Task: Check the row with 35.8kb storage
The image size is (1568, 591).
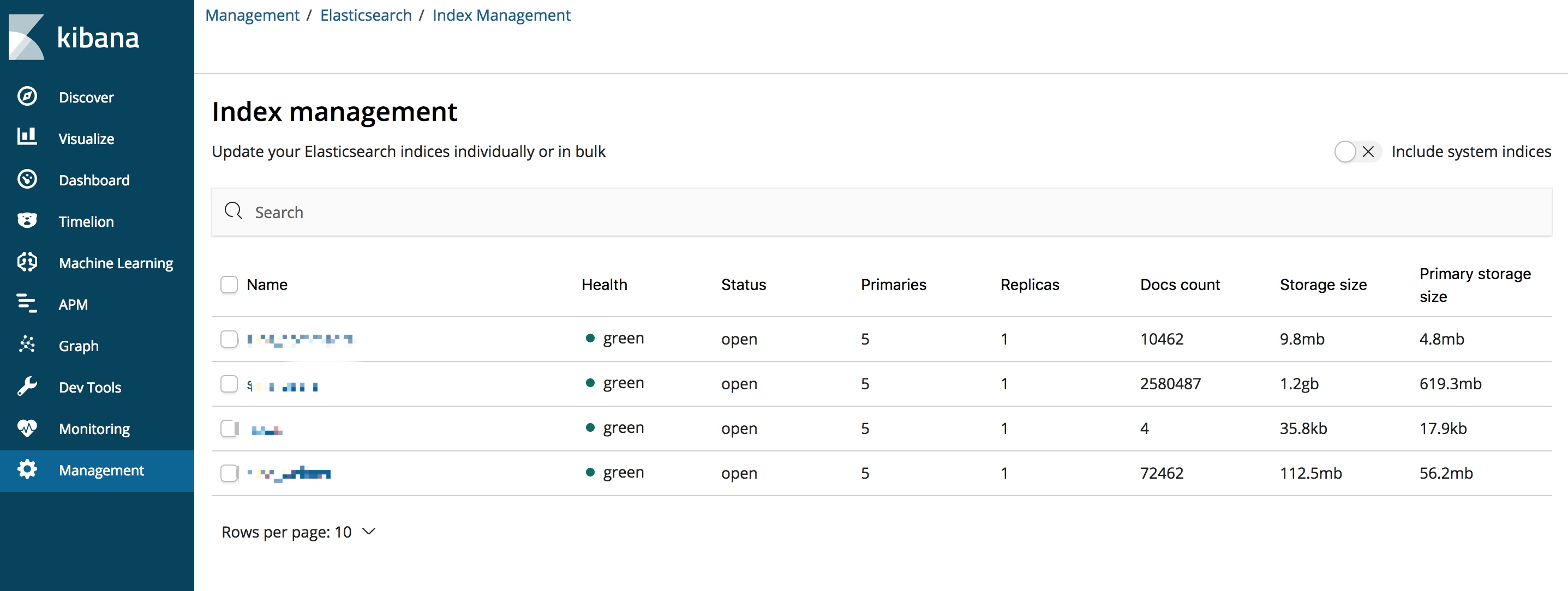Action: (229, 428)
